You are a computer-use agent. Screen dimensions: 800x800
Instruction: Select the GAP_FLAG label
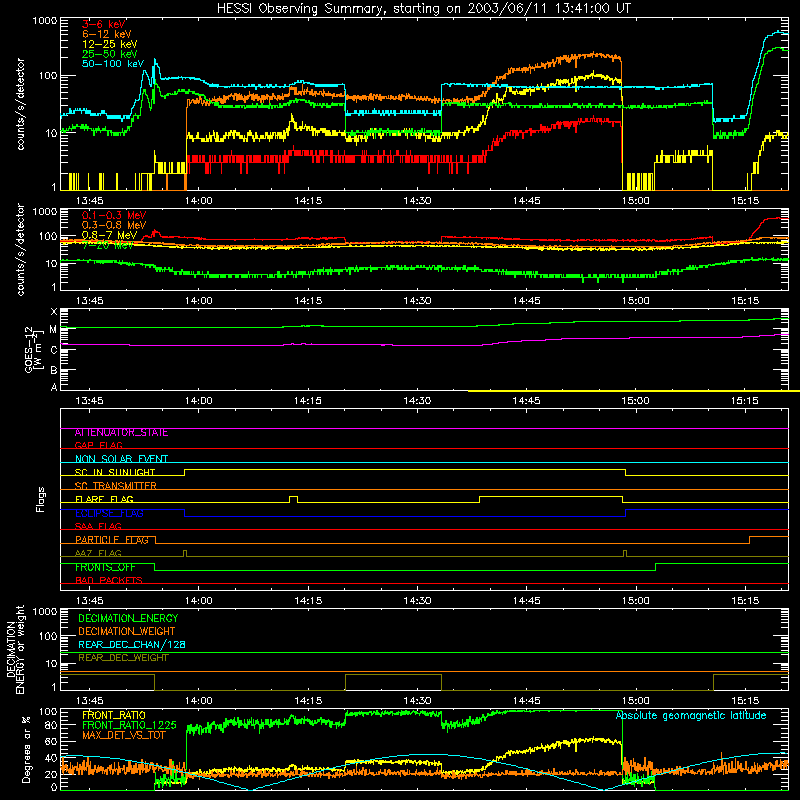(98, 445)
